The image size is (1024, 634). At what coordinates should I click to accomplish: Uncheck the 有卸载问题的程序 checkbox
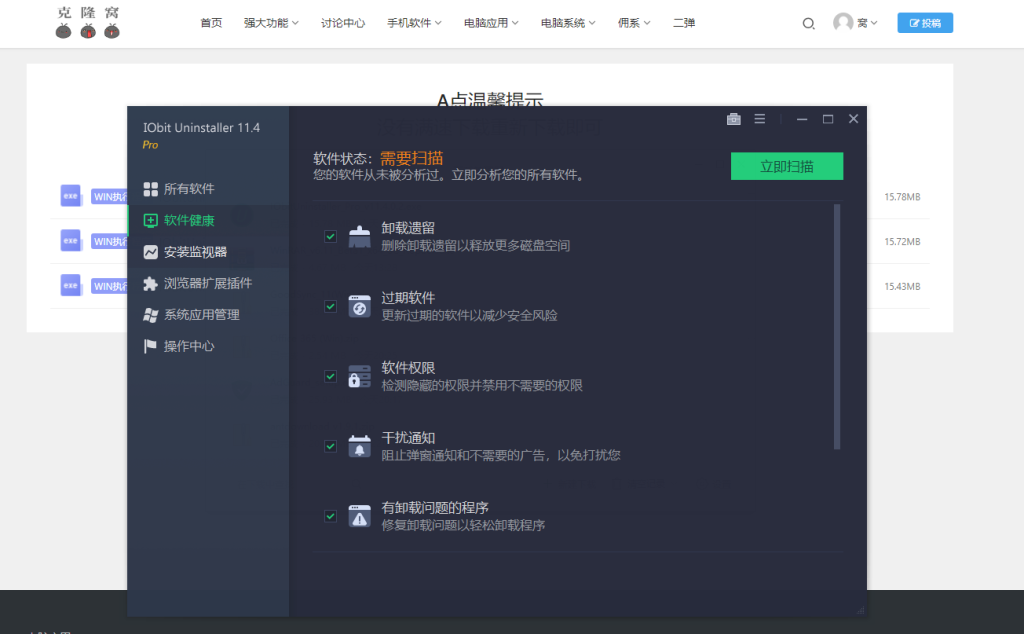(330, 516)
